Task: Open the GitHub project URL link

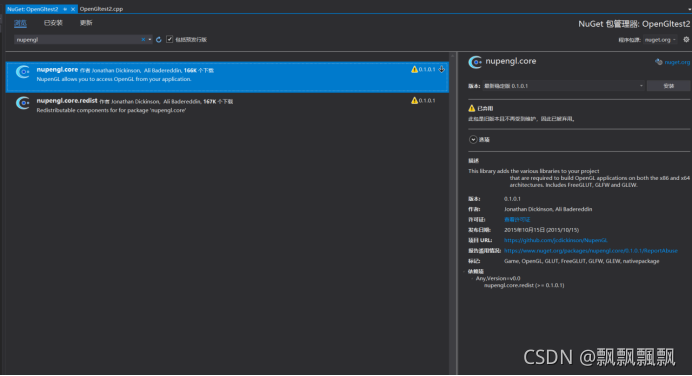Action: (555, 240)
